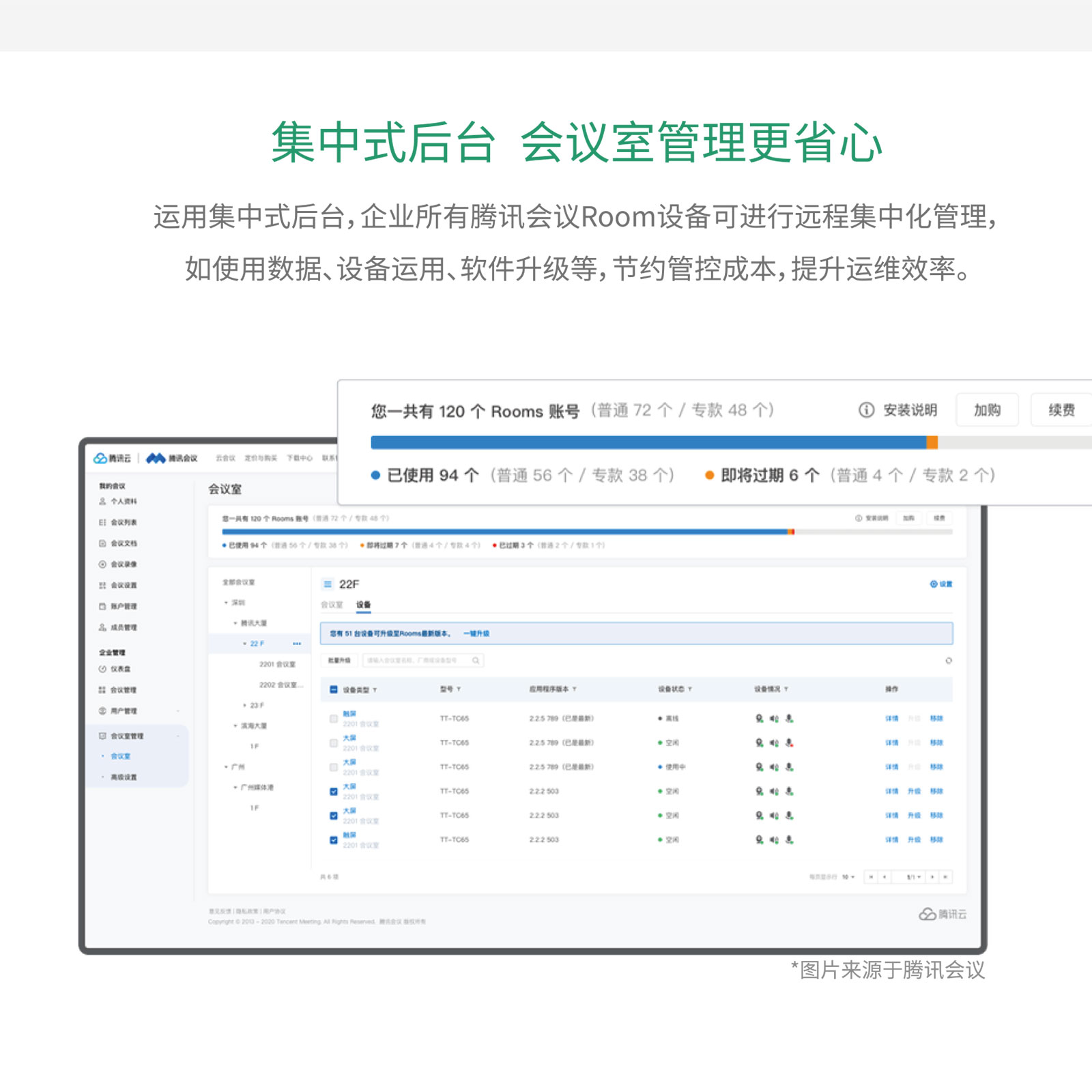The width and height of the screenshot is (1092, 1092).
Task: Click the 会议文档 document icon
Action: tap(102, 544)
